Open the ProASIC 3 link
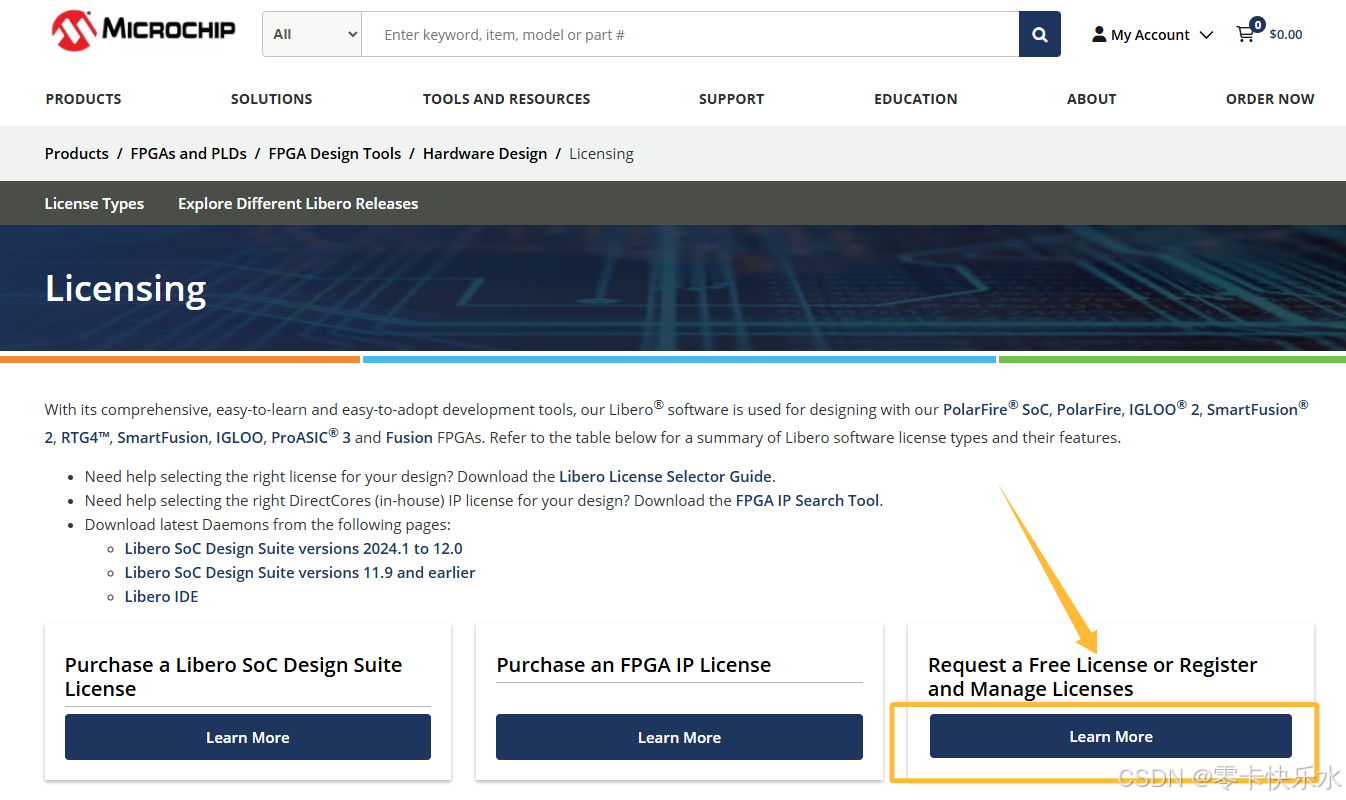This screenshot has width=1346, height=800. pyautogui.click(x=311, y=437)
